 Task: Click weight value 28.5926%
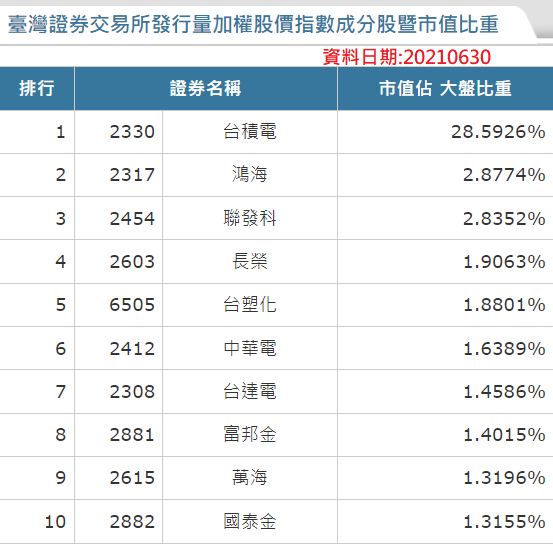pos(498,132)
